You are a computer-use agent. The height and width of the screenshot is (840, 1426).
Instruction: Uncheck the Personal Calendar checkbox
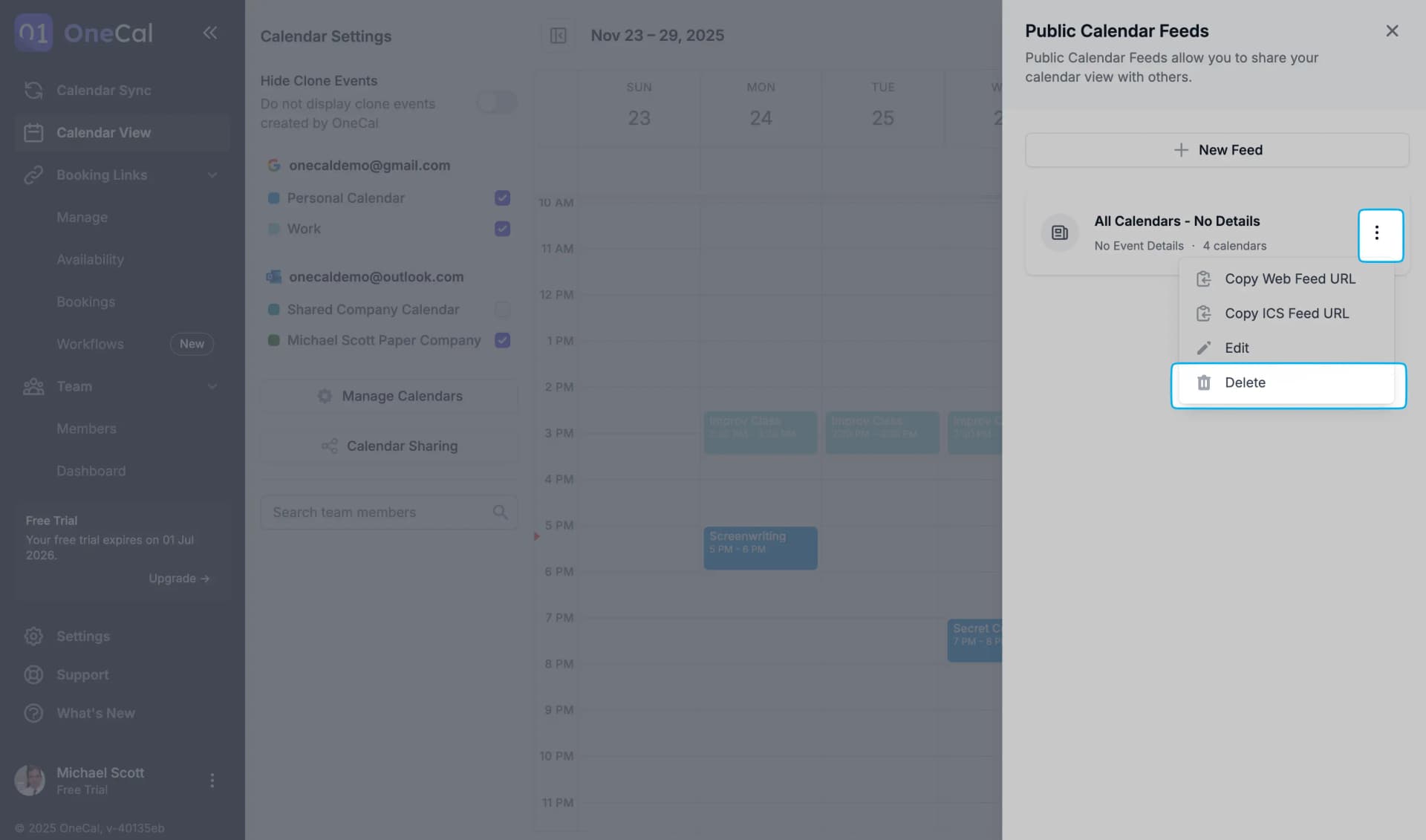click(x=502, y=198)
